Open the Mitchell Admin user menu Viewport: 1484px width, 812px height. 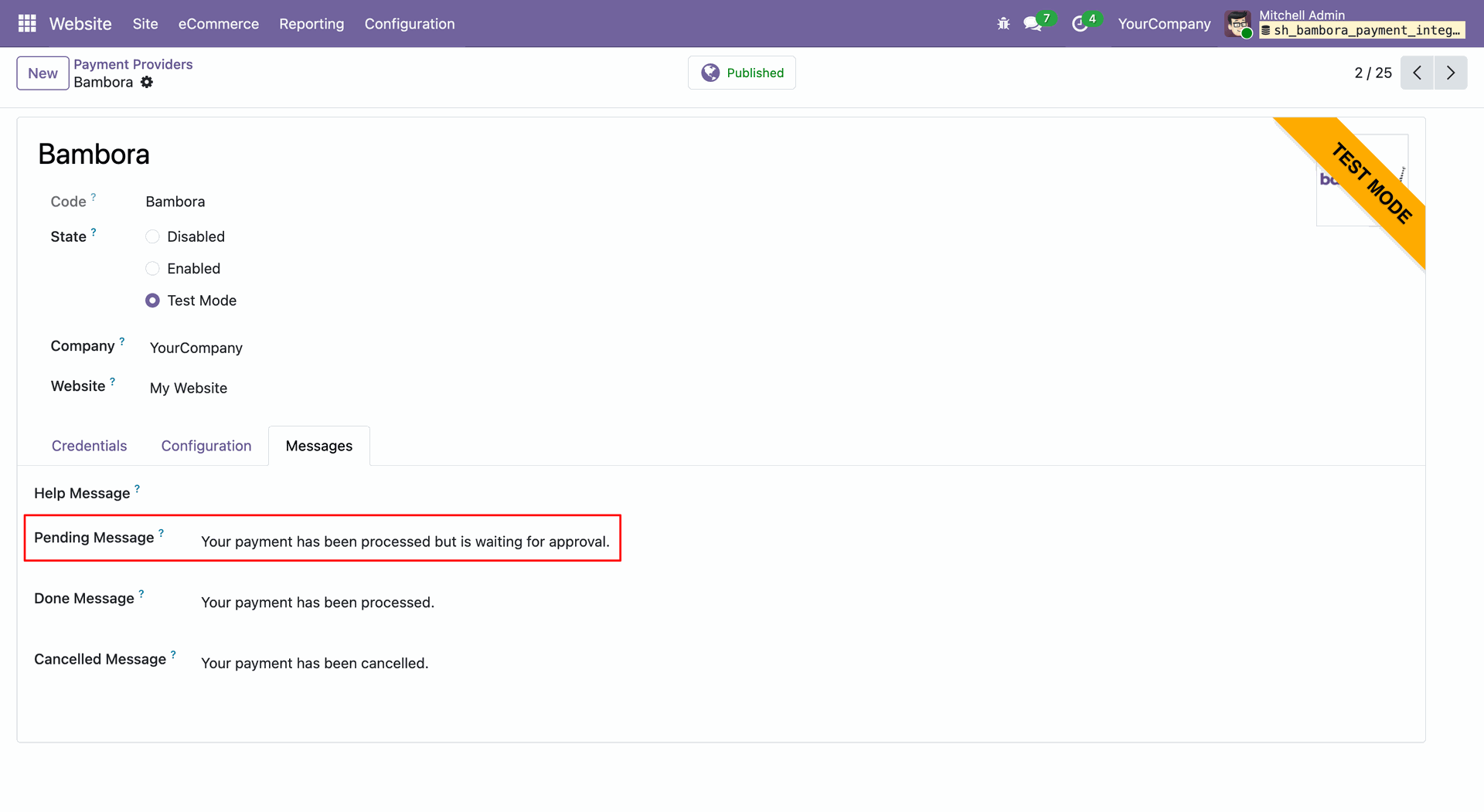coord(1346,24)
